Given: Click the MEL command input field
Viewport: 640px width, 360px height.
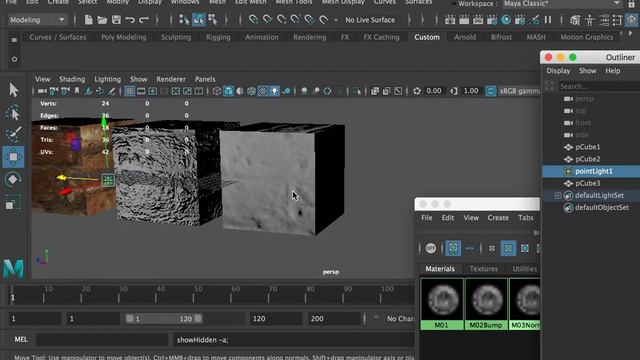Looking at the screenshot, I should click(x=102, y=340).
